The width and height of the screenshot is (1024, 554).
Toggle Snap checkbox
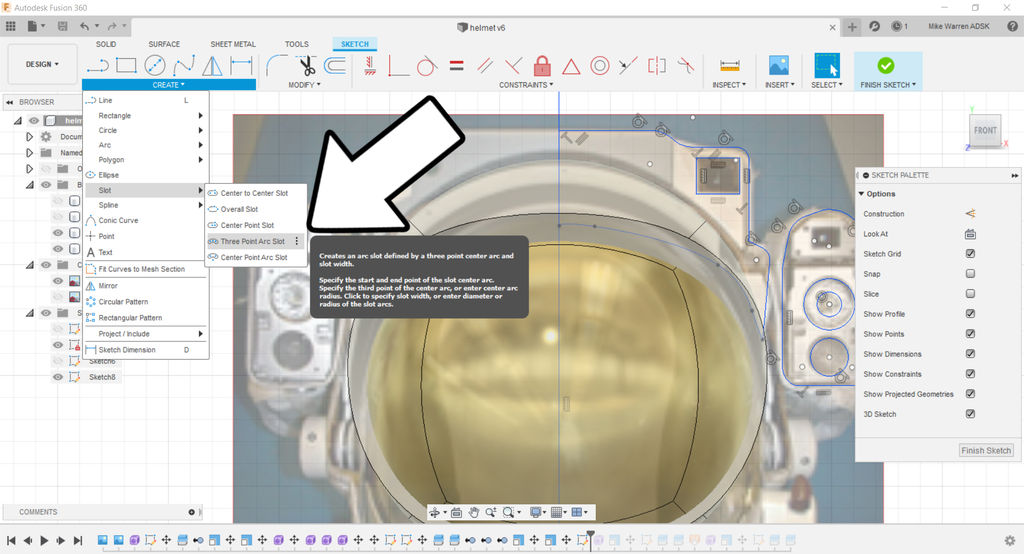(x=970, y=274)
